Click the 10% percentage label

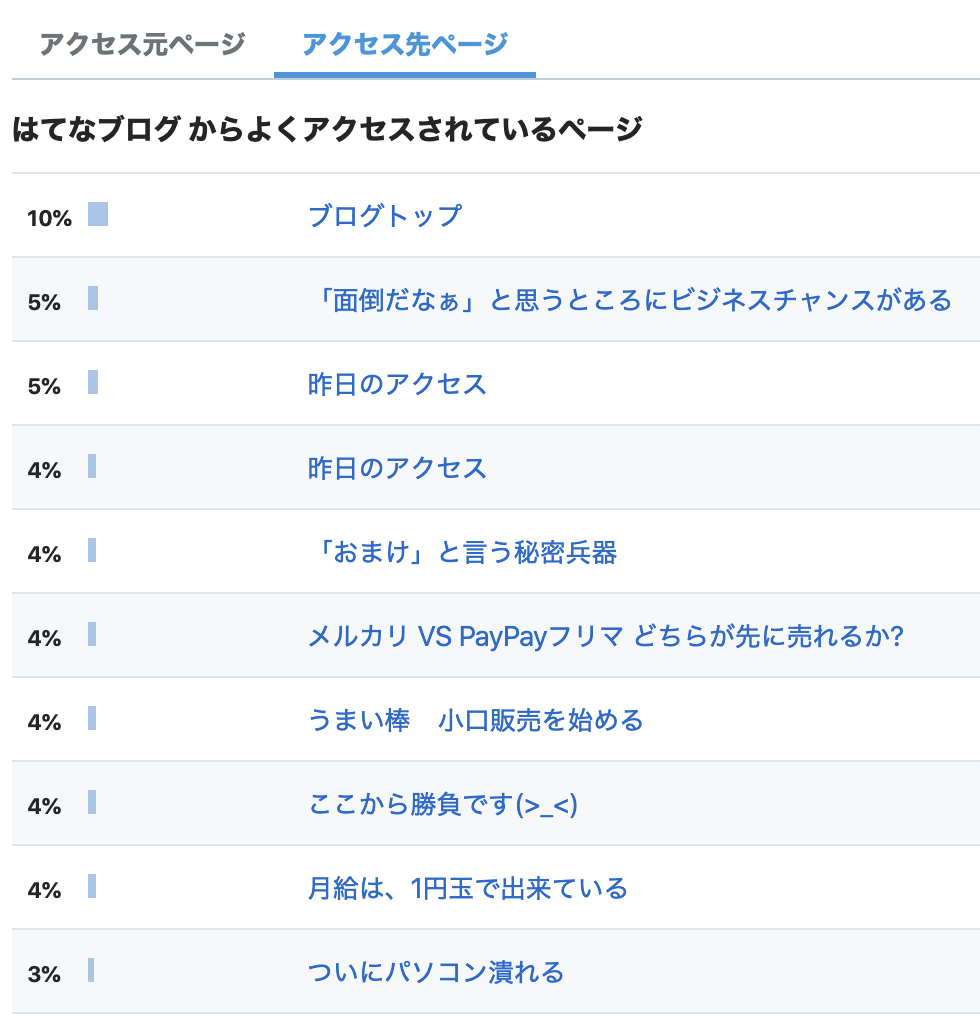(49, 218)
